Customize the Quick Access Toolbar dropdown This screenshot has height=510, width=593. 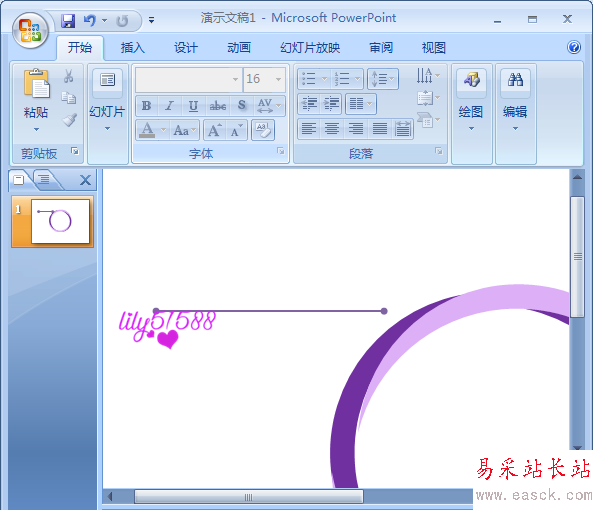coord(151,20)
